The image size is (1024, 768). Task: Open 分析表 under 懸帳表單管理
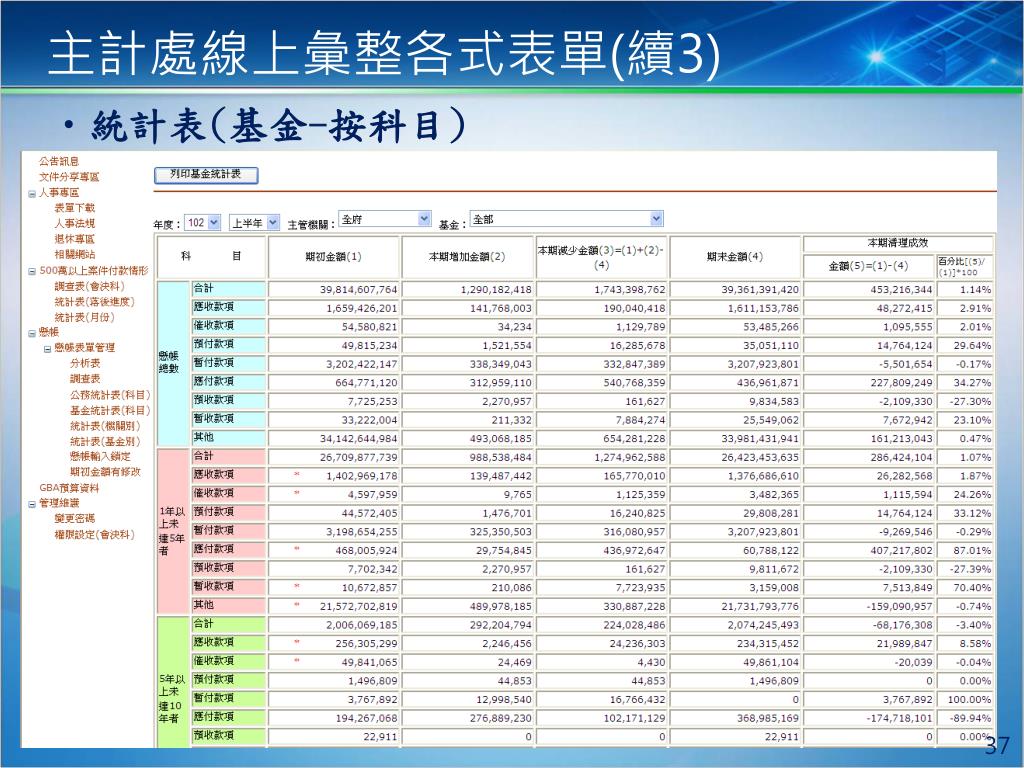(x=85, y=363)
